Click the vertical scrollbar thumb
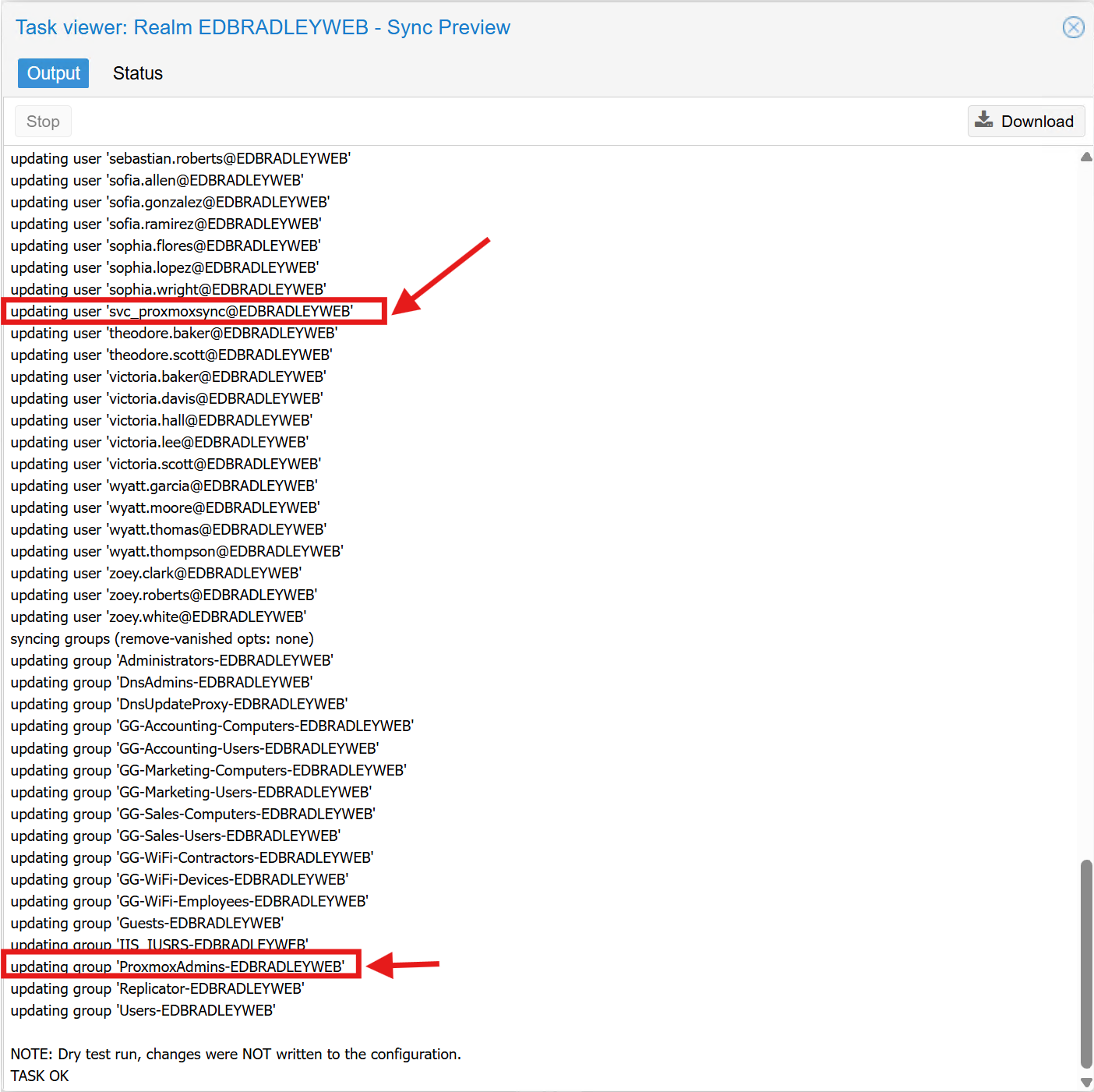 pyautogui.click(x=1086, y=963)
